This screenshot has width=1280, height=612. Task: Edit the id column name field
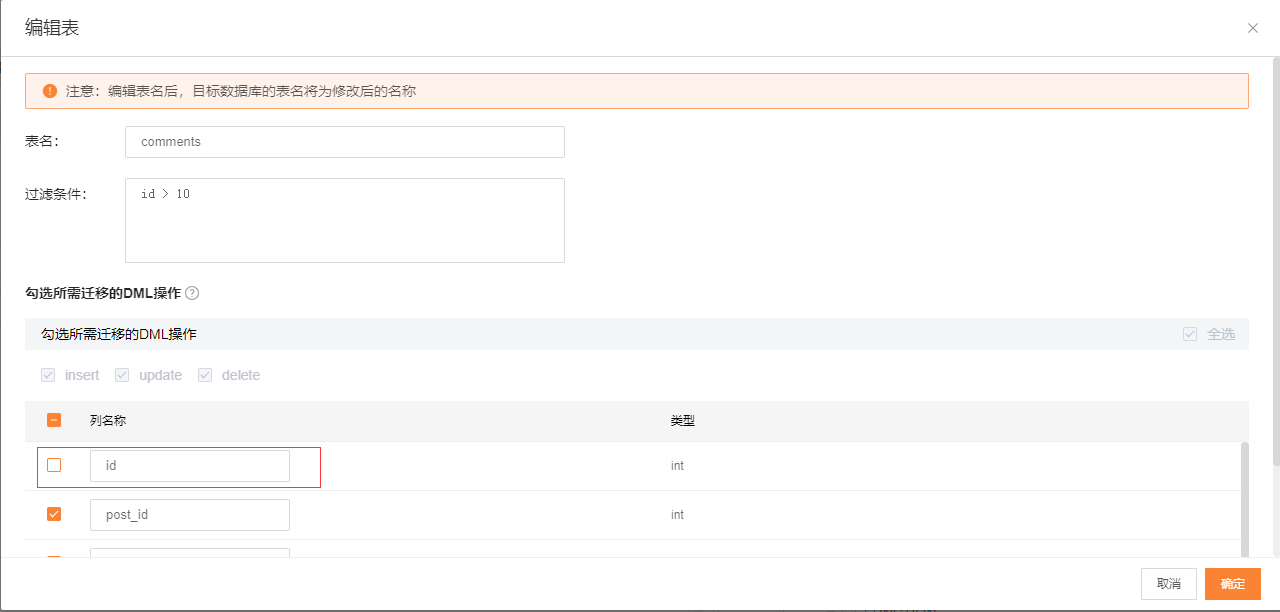[x=190, y=466]
